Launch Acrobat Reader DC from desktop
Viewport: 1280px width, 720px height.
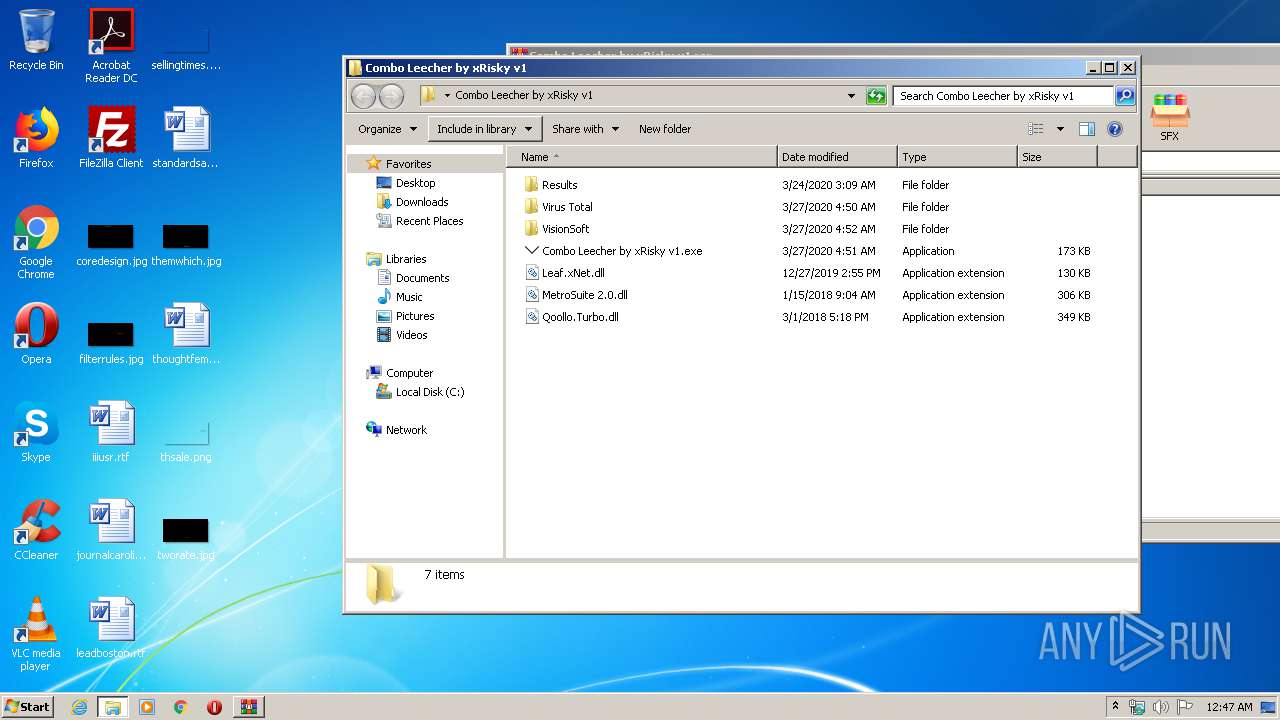[x=111, y=46]
